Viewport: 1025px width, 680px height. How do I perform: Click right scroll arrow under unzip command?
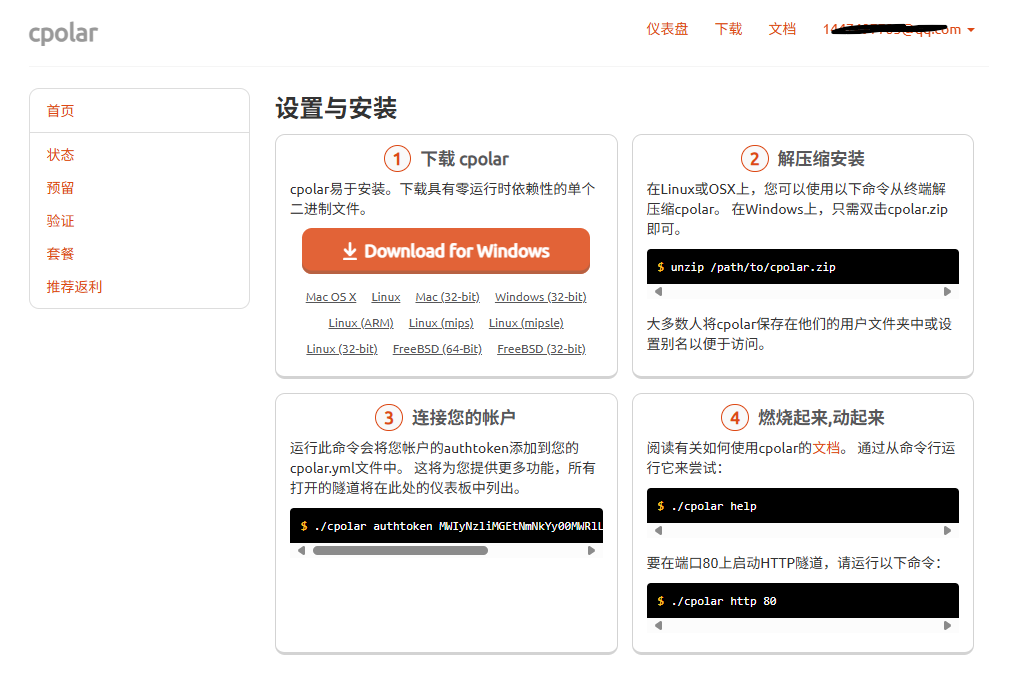coord(947,292)
